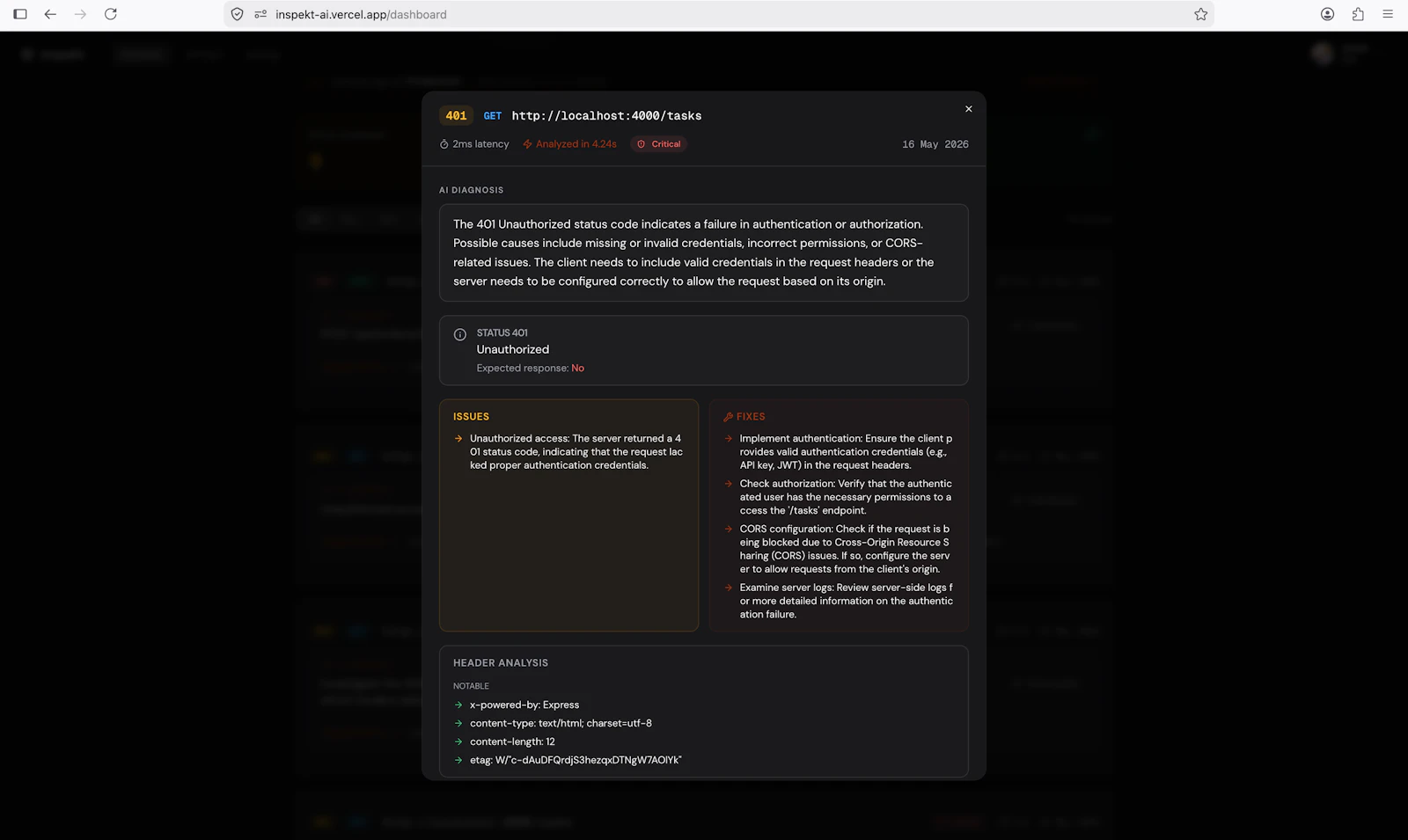Bookmark this page with star icon
This screenshot has height=840, width=1408.
(x=1200, y=14)
